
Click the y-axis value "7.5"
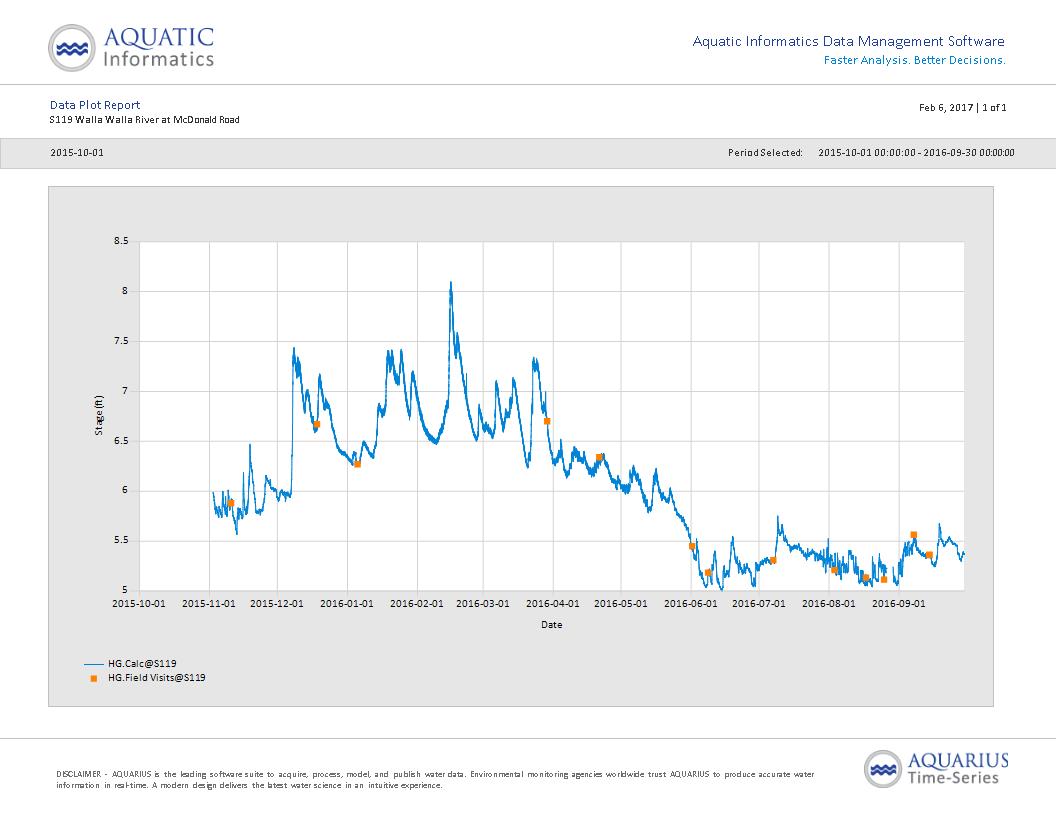(x=121, y=341)
